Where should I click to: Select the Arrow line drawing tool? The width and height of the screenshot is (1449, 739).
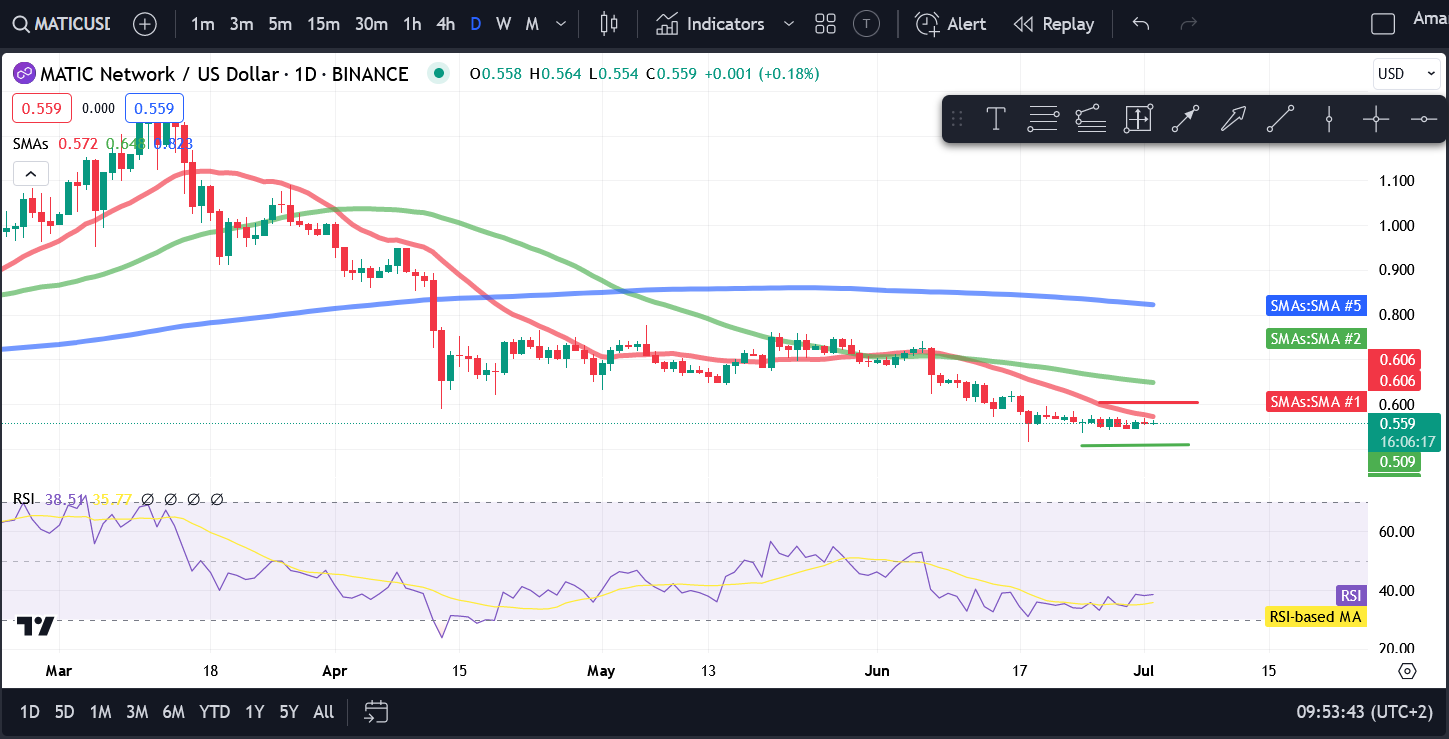click(1186, 120)
